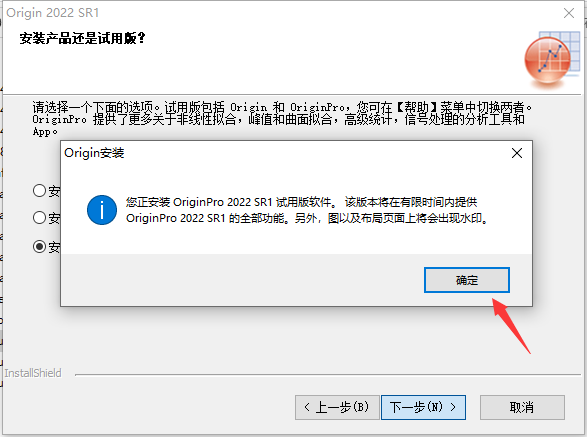The height and width of the screenshot is (437, 587).
Task: Close the Origin 2022 SR1 installer window
Action: (x=569, y=13)
